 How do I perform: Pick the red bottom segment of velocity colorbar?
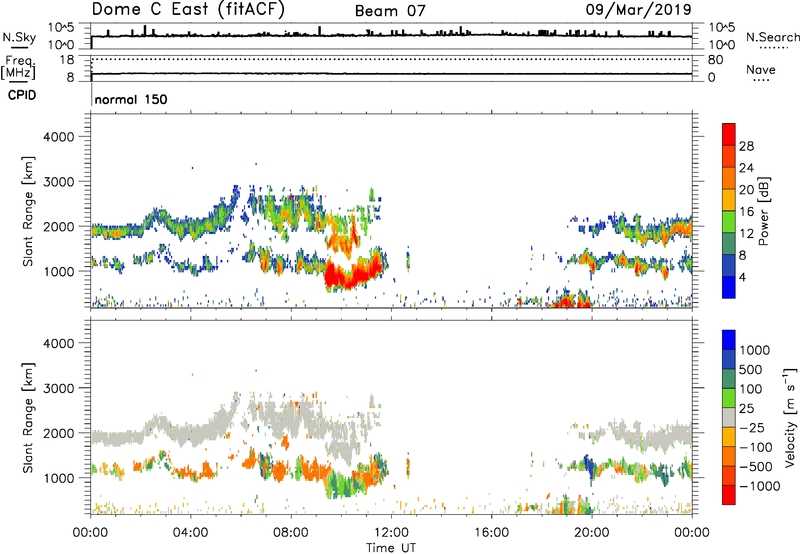[729, 495]
